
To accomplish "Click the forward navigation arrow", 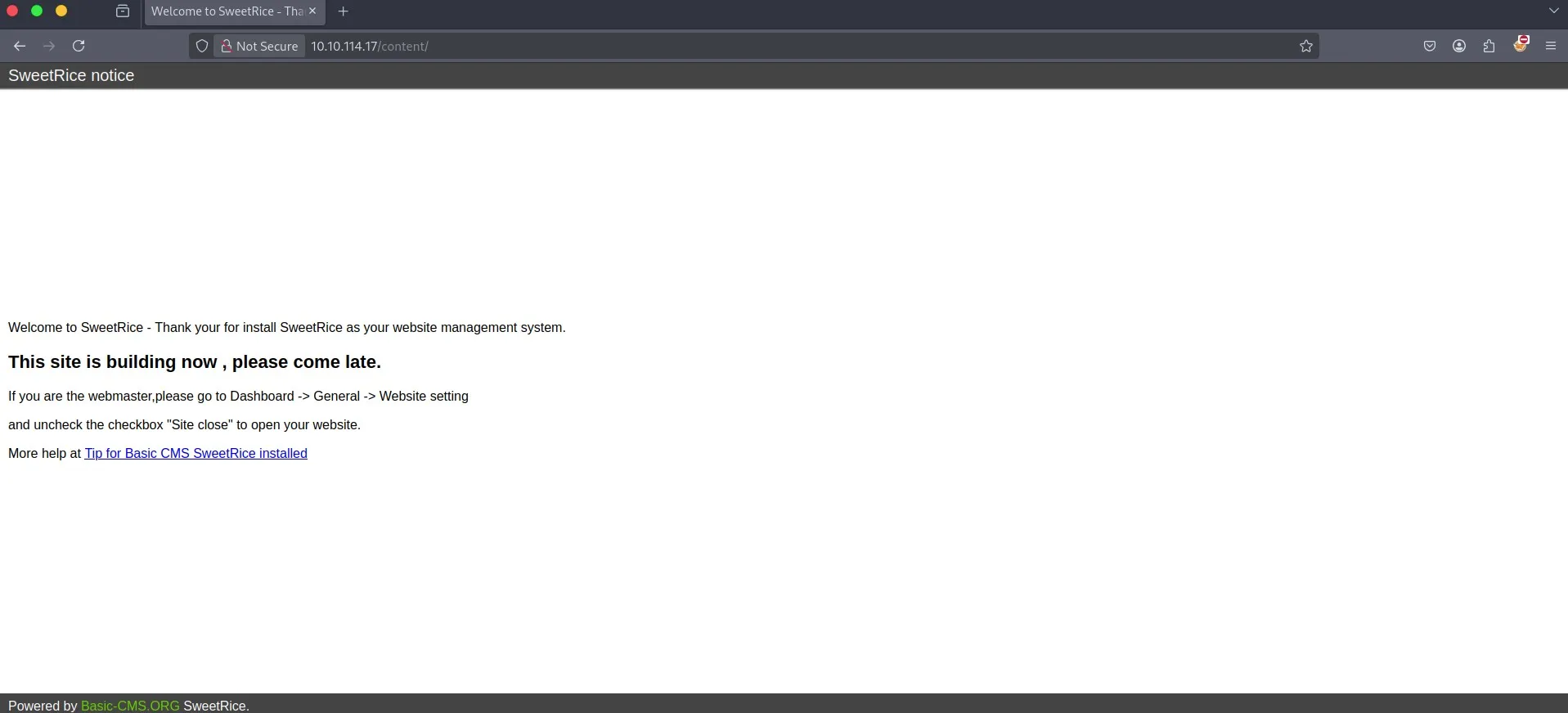I will (x=49, y=46).
